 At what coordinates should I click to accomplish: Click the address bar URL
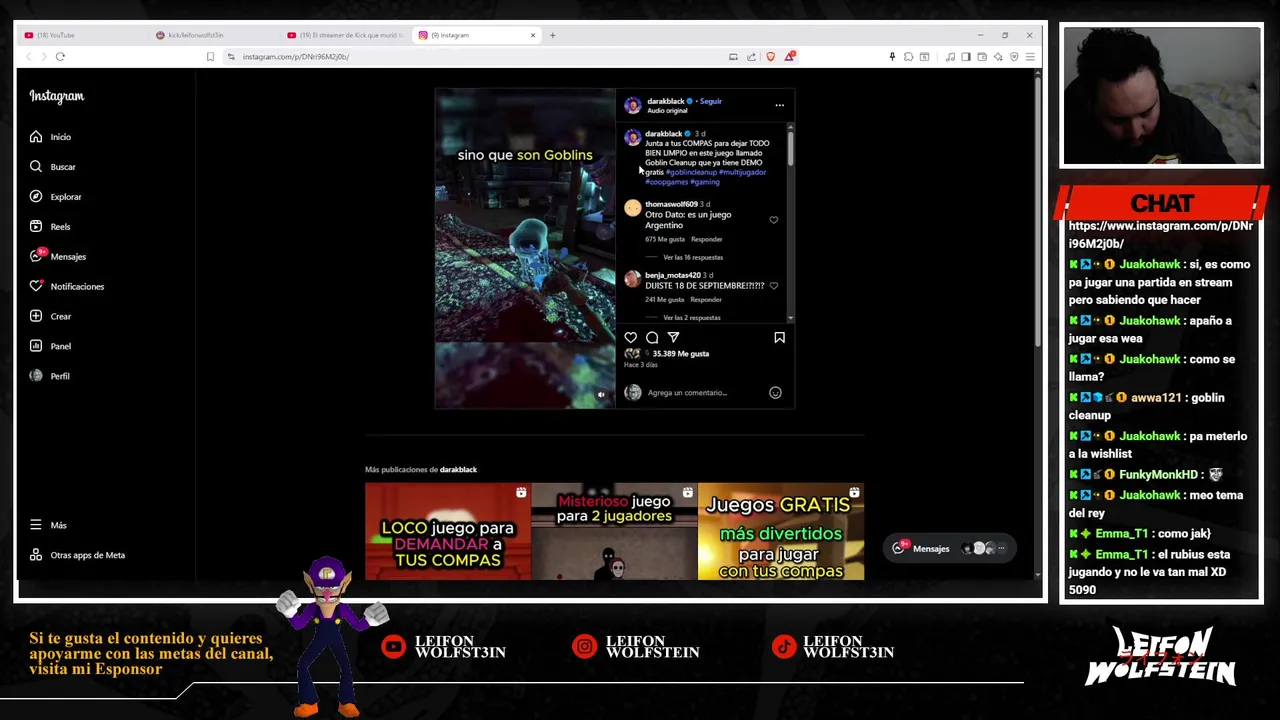coord(295,57)
